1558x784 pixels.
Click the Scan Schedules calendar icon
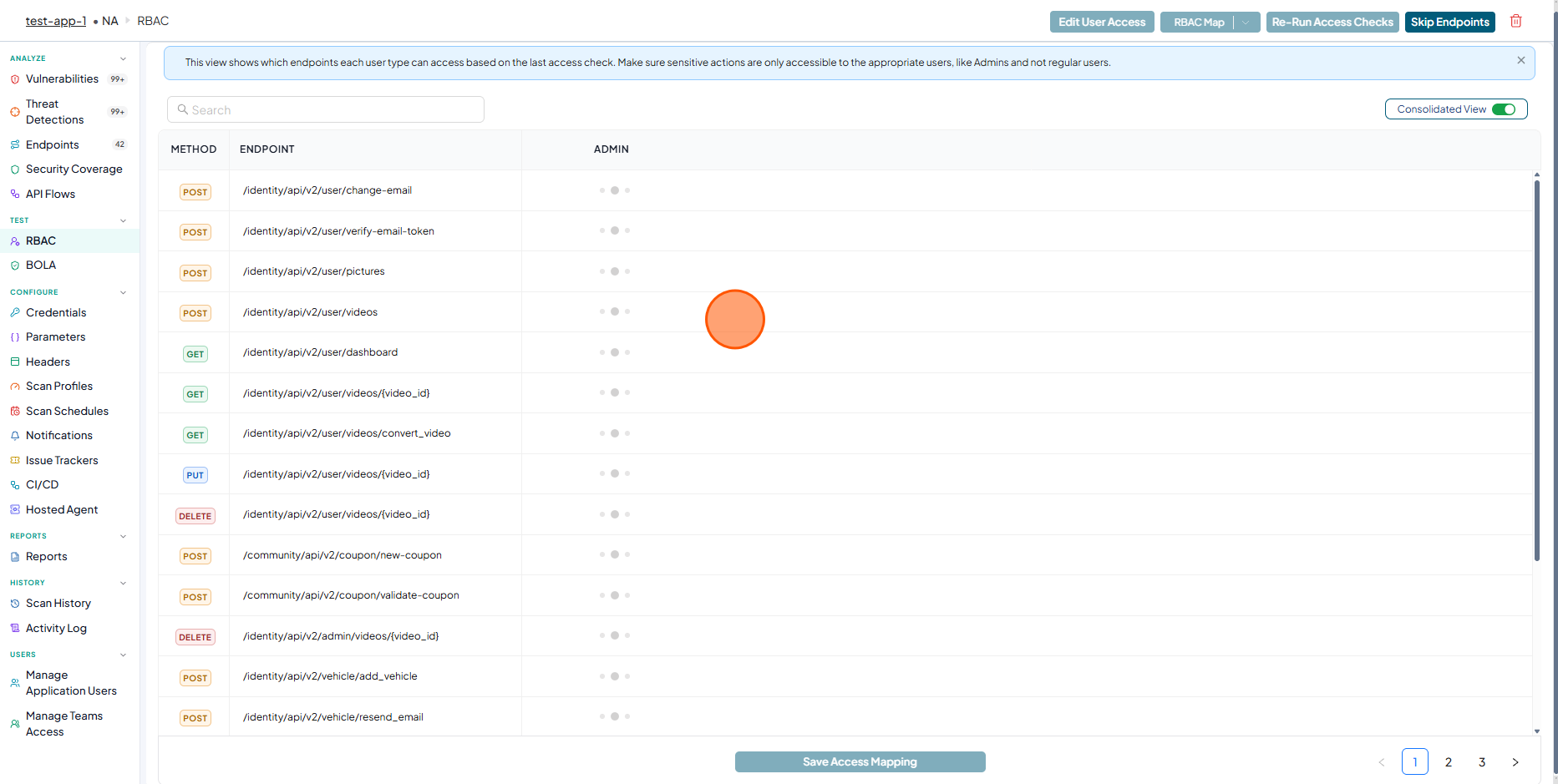(15, 412)
